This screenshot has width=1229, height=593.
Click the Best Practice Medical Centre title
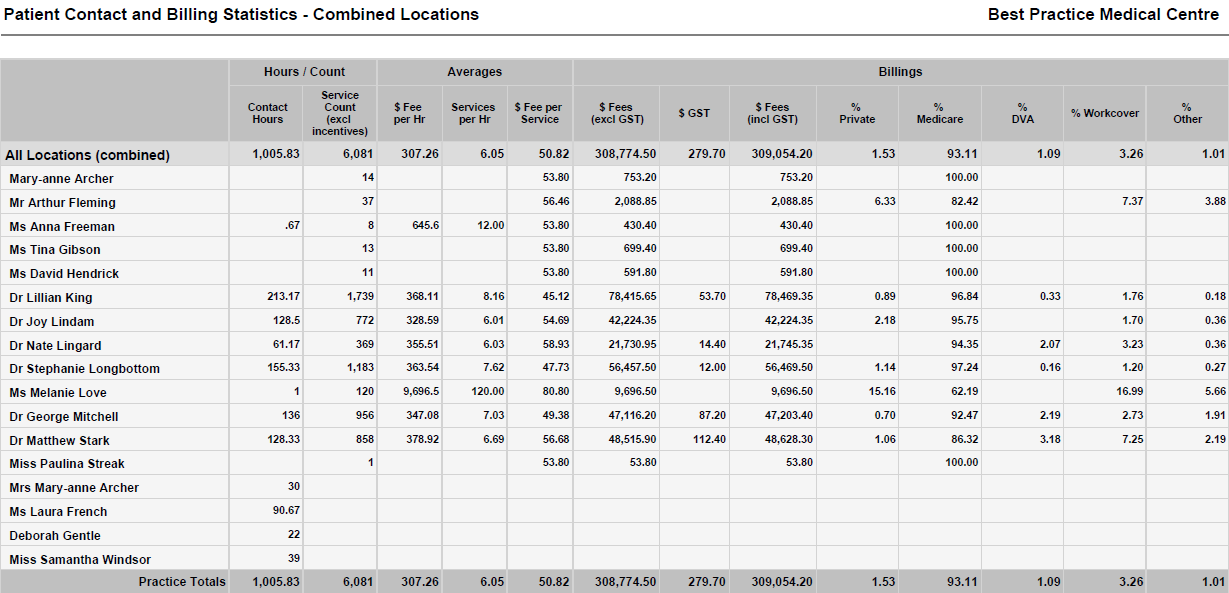click(x=1103, y=15)
